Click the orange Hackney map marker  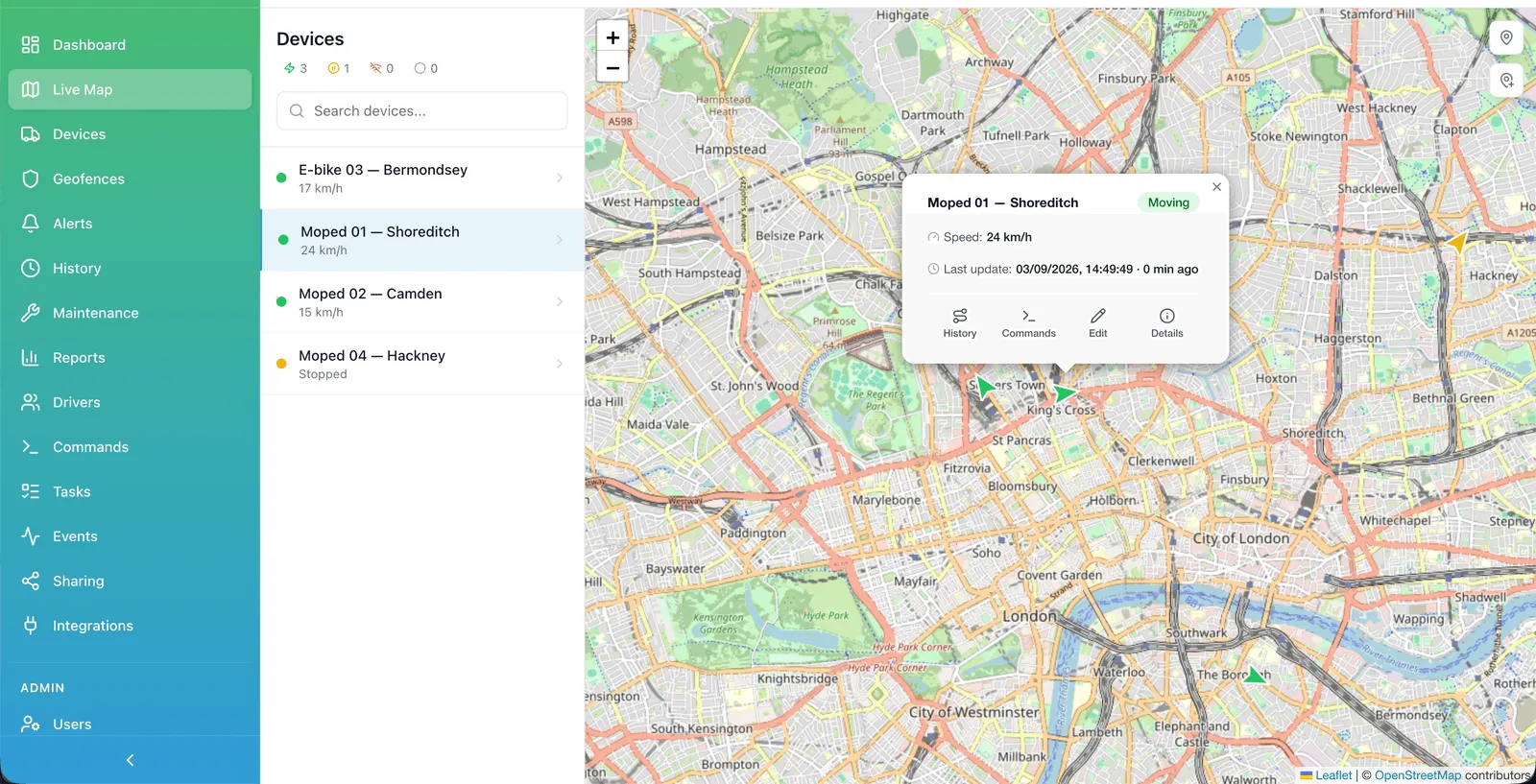coord(1458,242)
